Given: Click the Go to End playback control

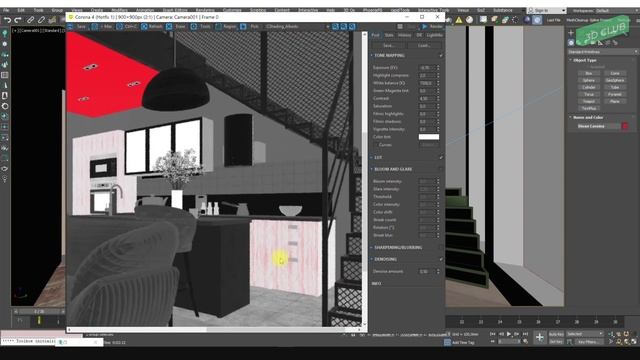Looking at the screenshot, I should click(525, 334).
